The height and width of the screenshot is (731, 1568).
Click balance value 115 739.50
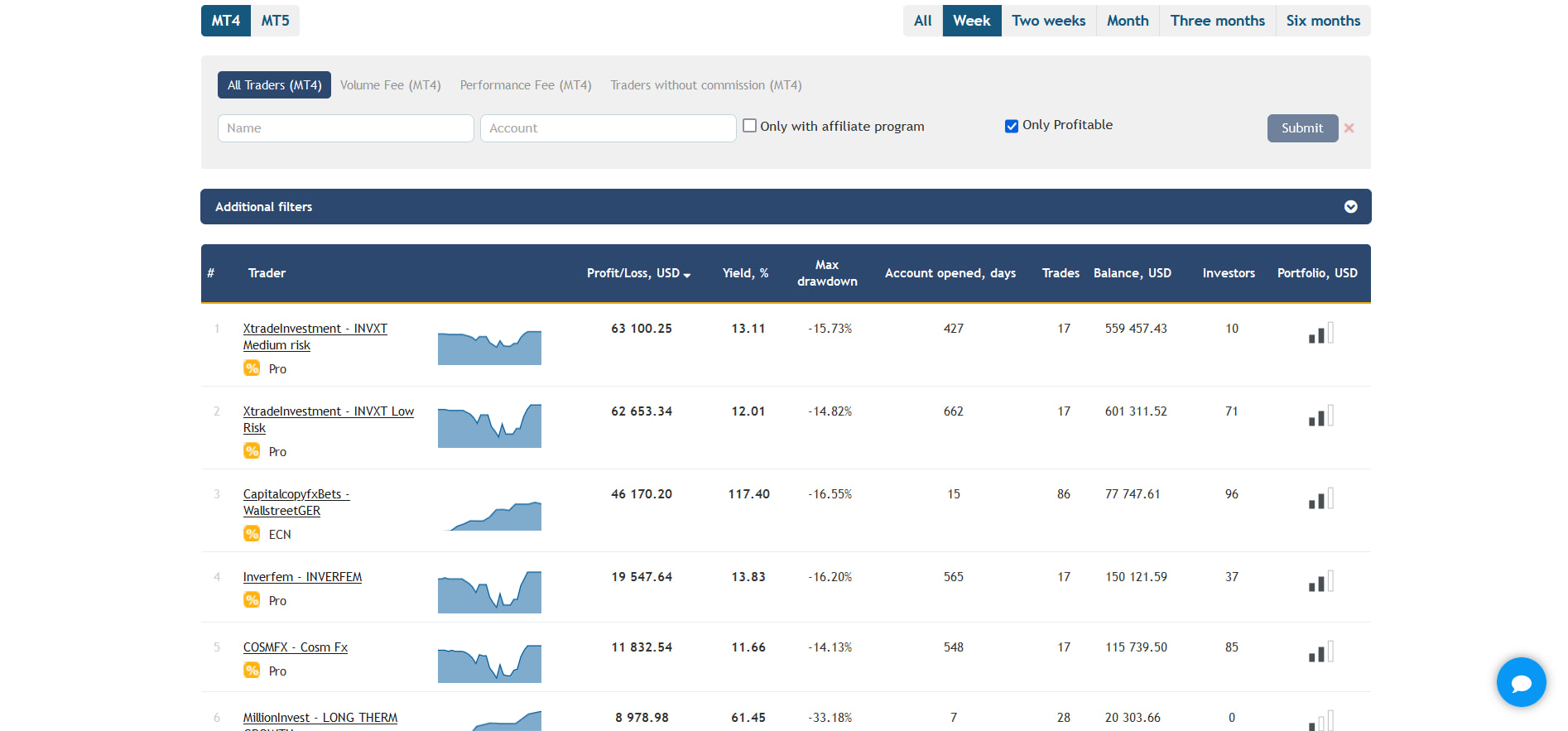[x=1137, y=647]
